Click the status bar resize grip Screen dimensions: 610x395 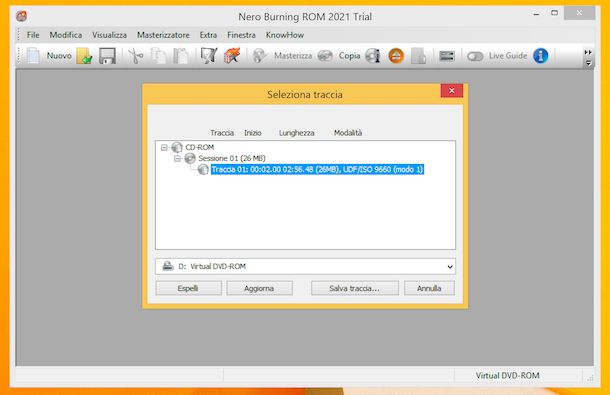click(x=591, y=378)
